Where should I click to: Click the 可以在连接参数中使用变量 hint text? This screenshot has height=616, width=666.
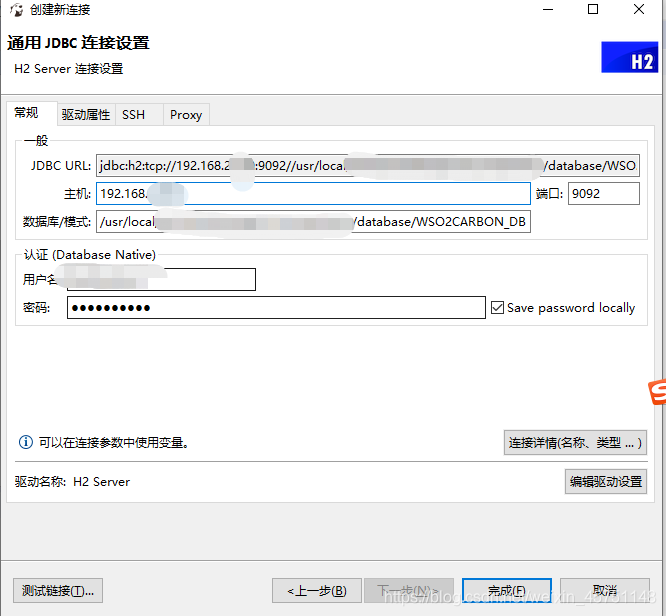click(114, 443)
